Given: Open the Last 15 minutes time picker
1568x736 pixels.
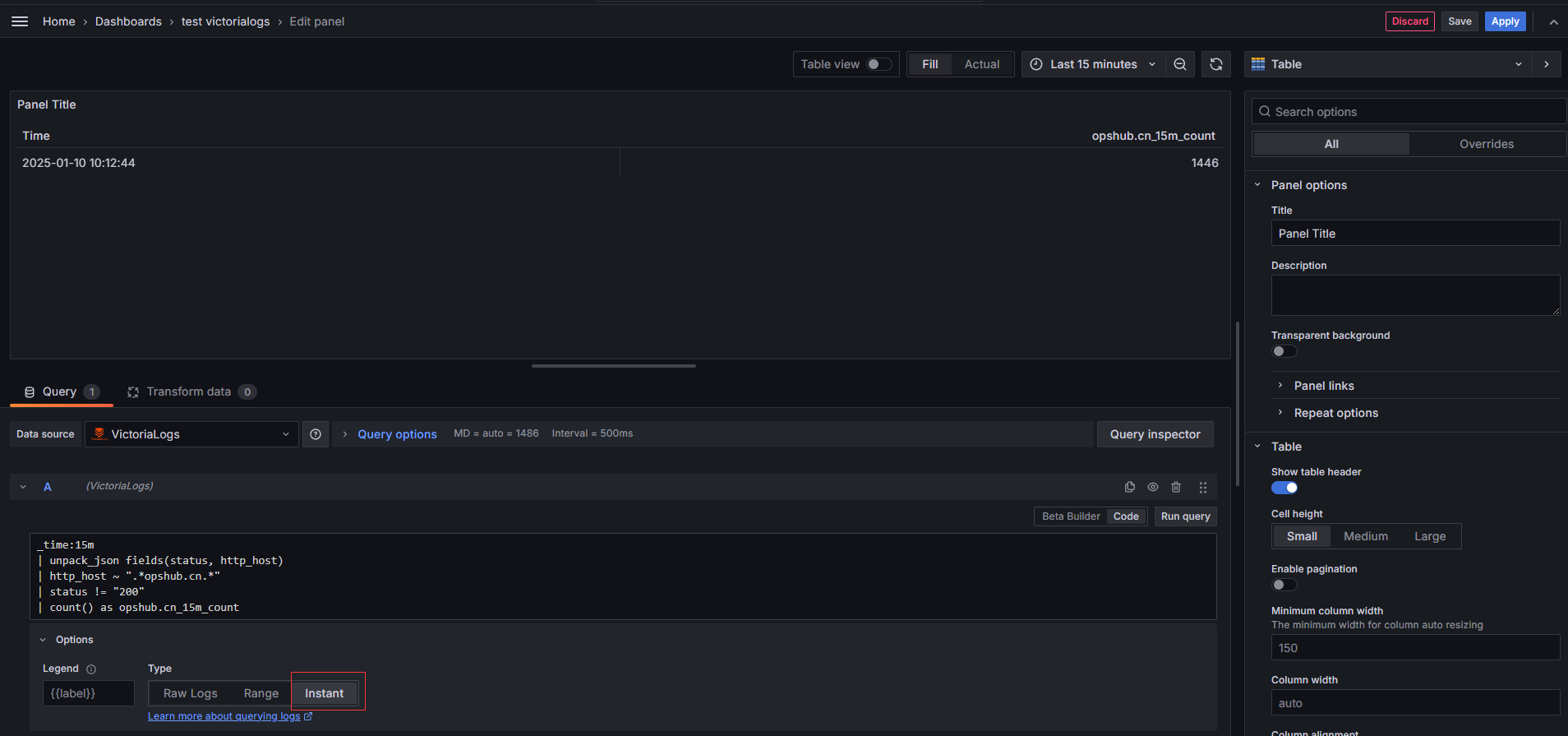Looking at the screenshot, I should click(x=1093, y=64).
